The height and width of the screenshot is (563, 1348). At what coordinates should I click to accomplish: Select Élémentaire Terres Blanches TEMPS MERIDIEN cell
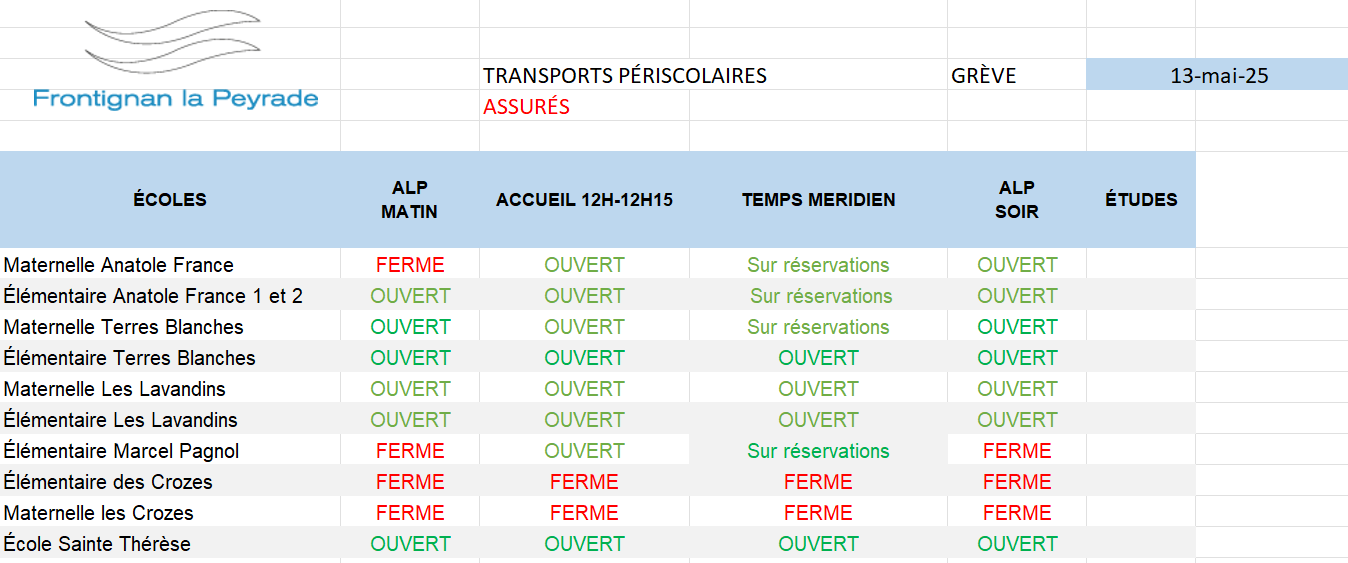818,358
